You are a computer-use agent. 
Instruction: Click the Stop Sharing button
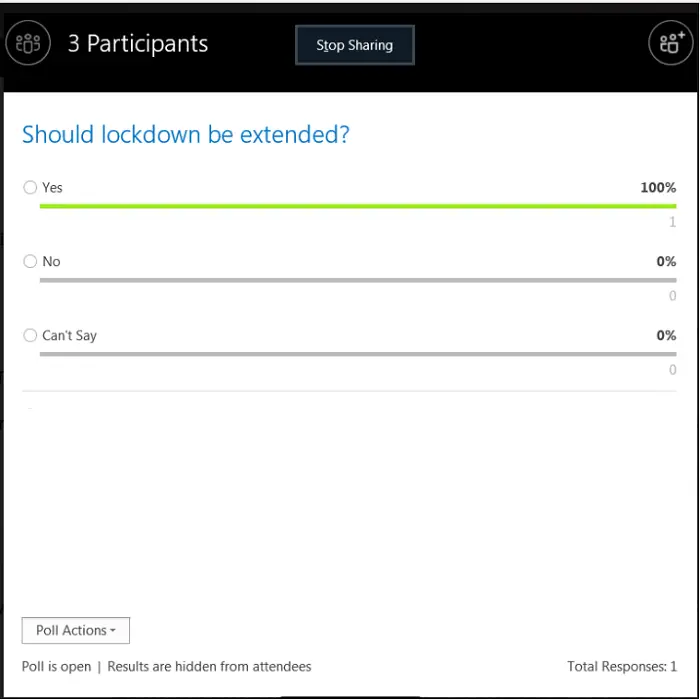click(355, 45)
